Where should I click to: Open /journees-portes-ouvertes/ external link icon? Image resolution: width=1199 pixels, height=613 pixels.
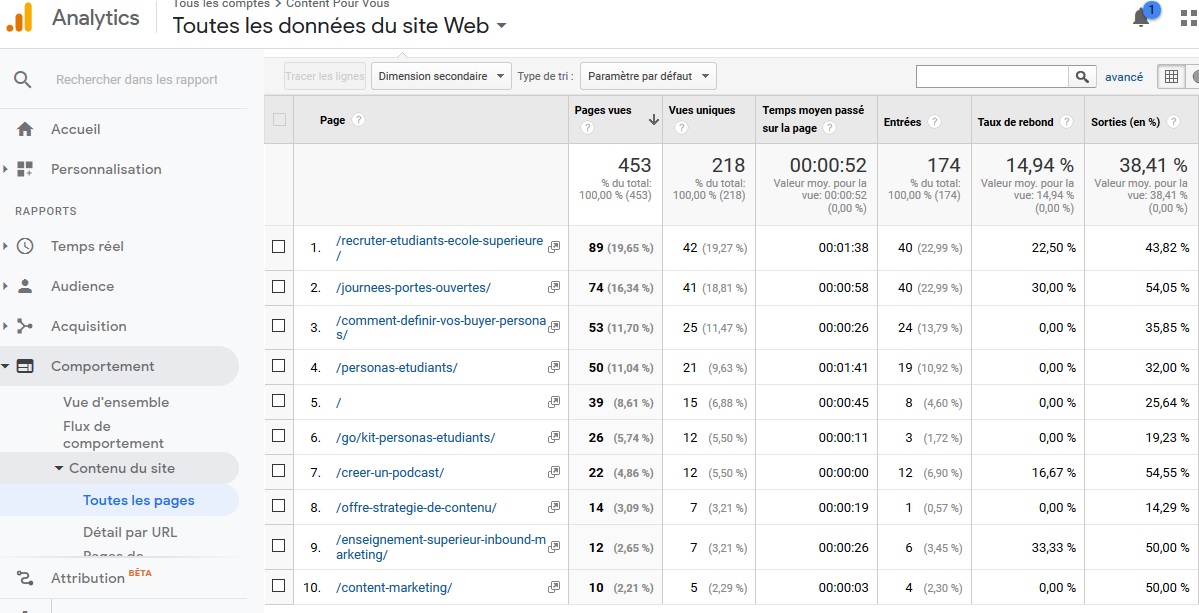pyautogui.click(x=554, y=287)
